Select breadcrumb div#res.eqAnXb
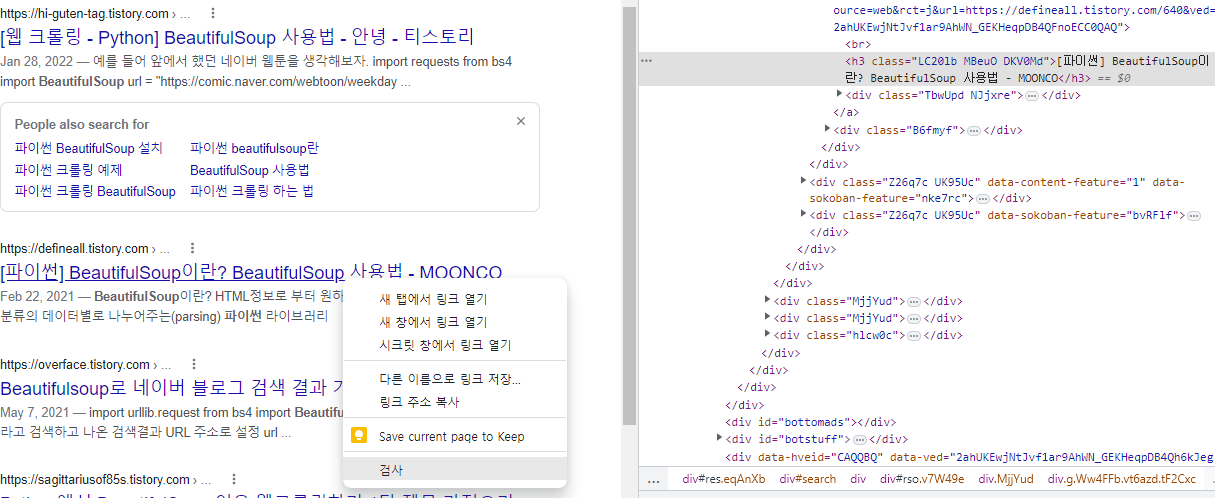Screen dimensions: 1215x498 pyautogui.click(x=724, y=480)
